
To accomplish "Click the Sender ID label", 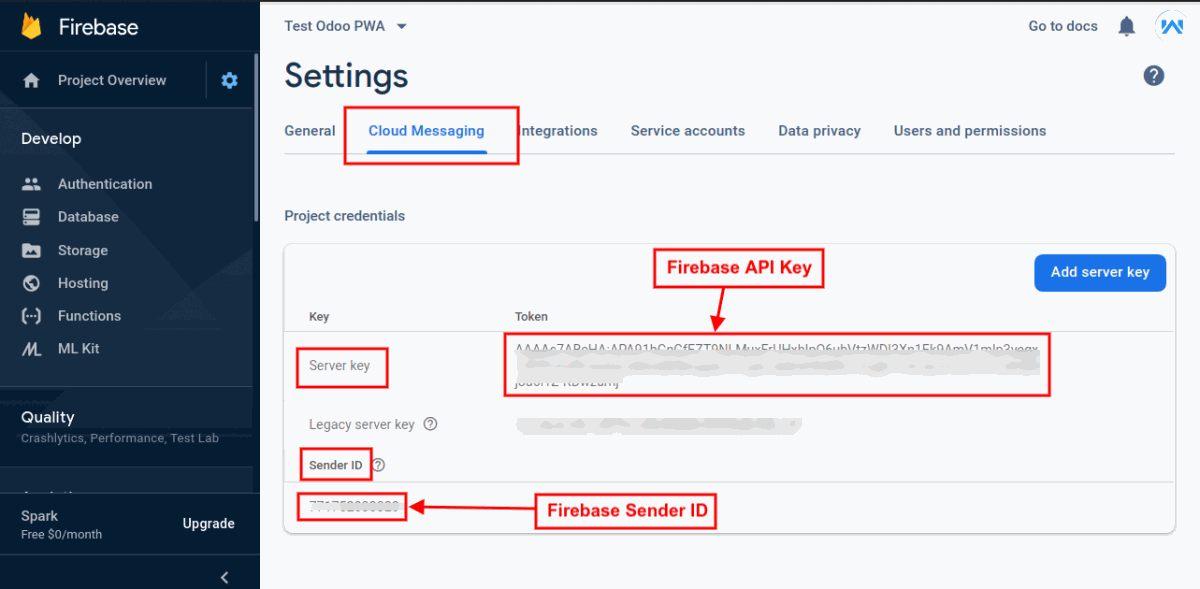I will pos(336,465).
